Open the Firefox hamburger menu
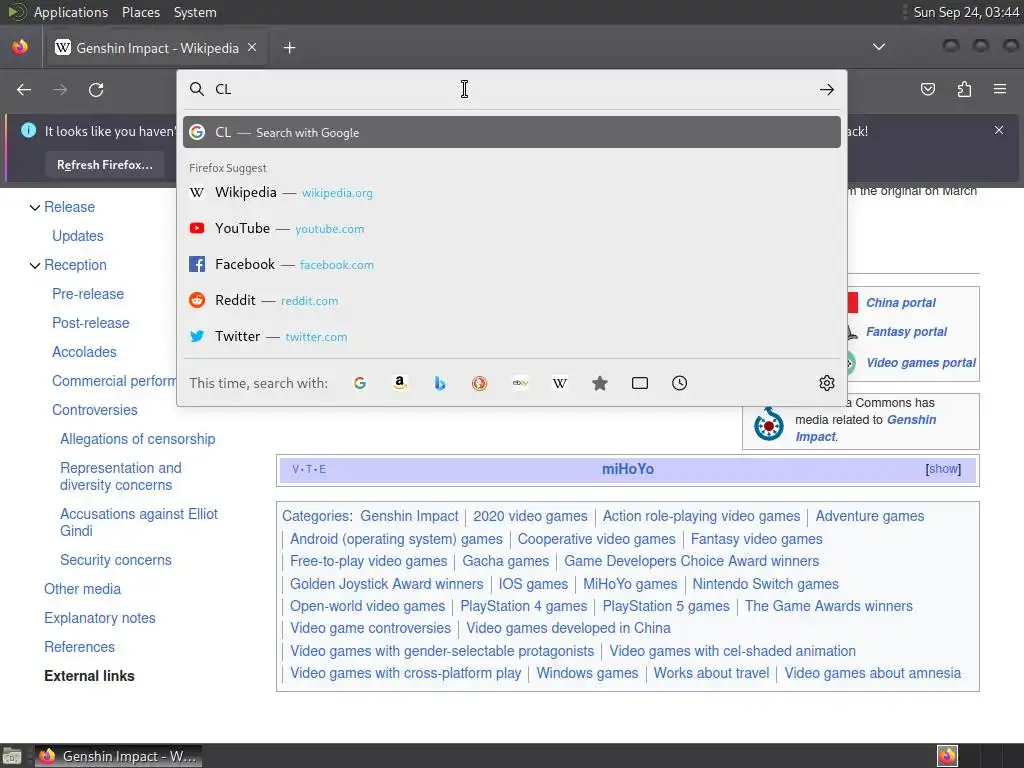This screenshot has width=1024, height=768. tap(1000, 89)
